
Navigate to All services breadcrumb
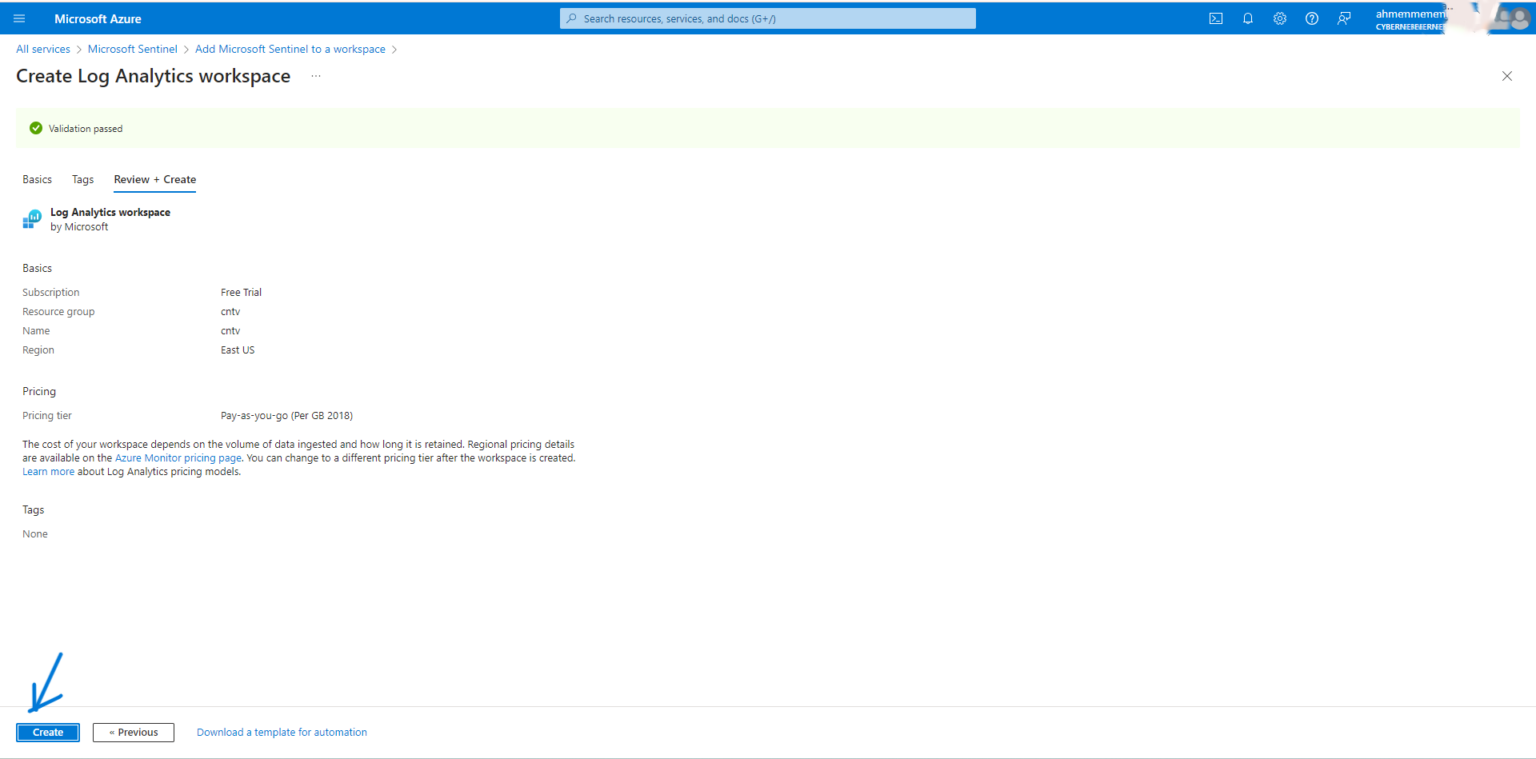43,48
